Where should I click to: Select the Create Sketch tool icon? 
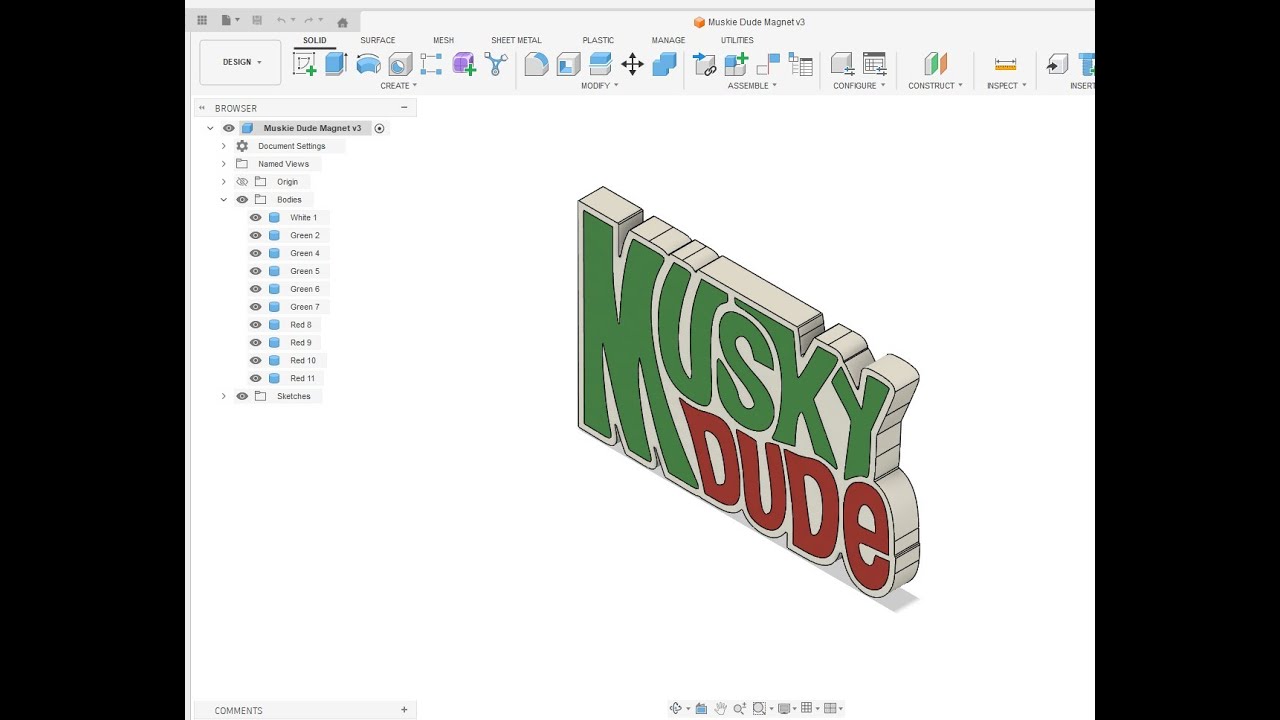(x=304, y=64)
